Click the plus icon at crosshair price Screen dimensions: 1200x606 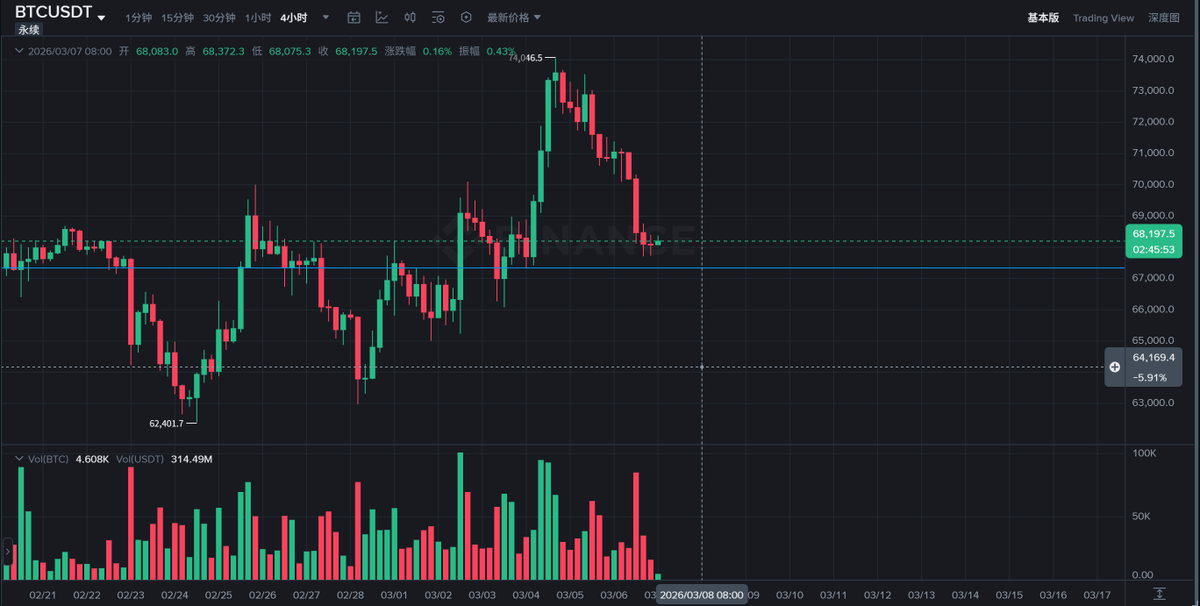[x=1115, y=368]
